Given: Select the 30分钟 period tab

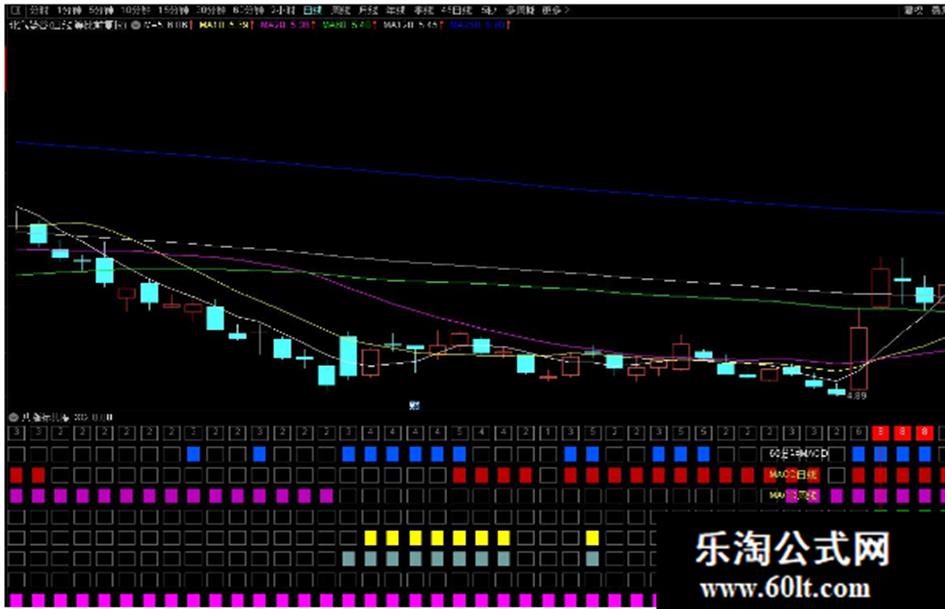Looking at the screenshot, I should coord(211,10).
